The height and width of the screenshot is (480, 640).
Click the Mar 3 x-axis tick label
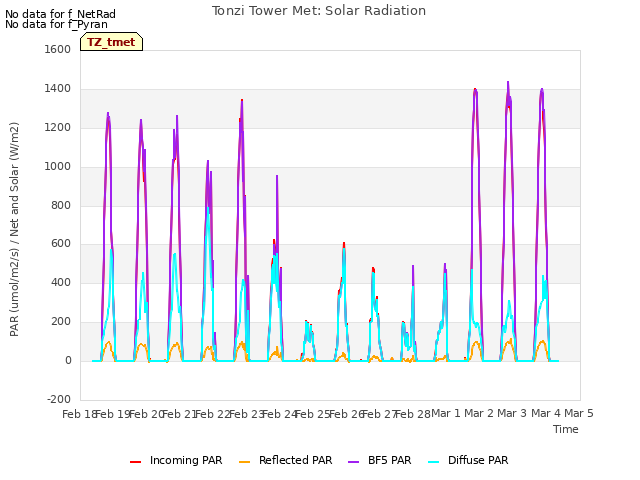click(x=512, y=413)
